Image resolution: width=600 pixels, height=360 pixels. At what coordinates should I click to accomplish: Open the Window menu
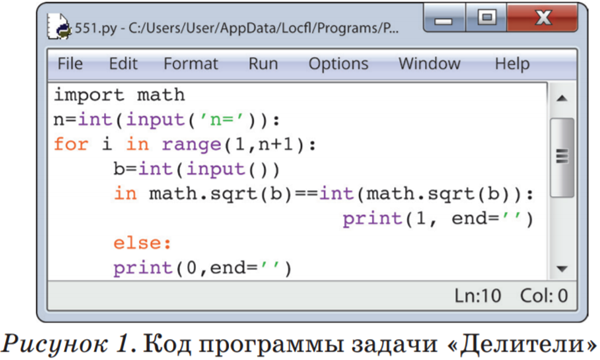tap(429, 64)
